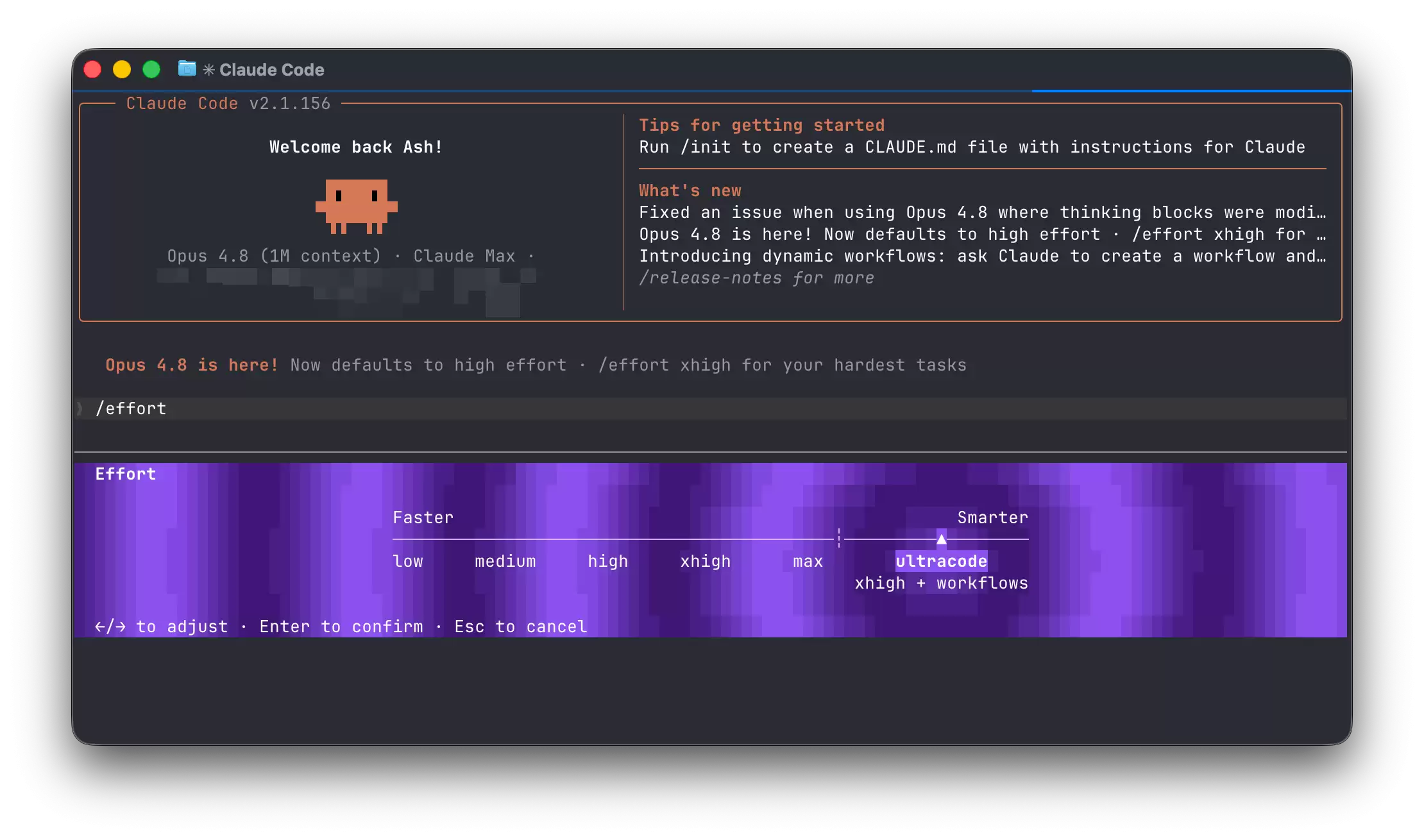
Task: Click the 'Fixed an issue when using' line
Action: pyautogui.click(x=983, y=212)
